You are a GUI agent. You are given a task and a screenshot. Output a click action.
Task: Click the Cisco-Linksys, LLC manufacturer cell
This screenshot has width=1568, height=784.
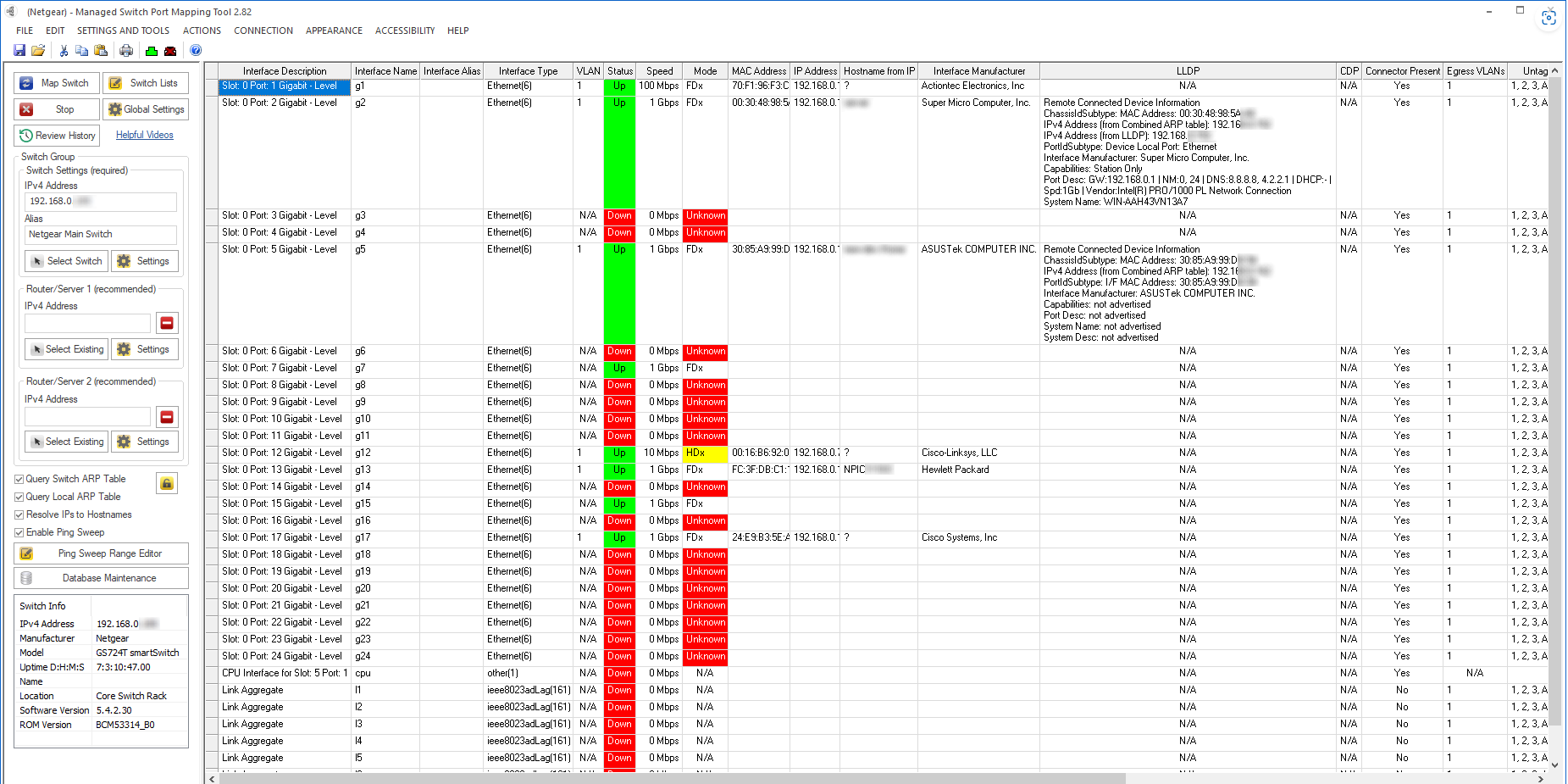click(978, 453)
